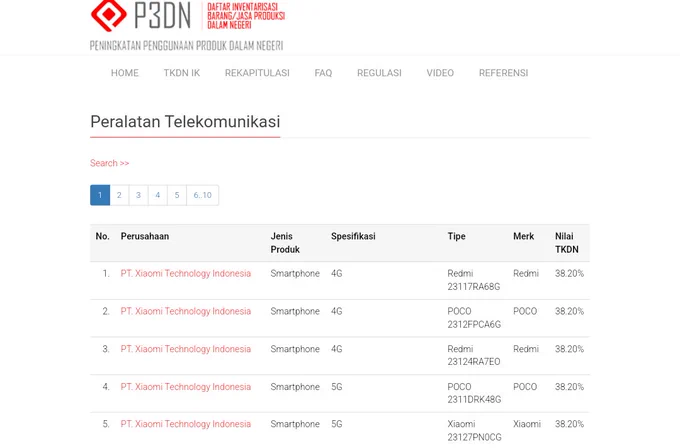The height and width of the screenshot is (448, 680).
Task: Click the Daftar Inventarisasi banner text
Action: click(246, 16)
